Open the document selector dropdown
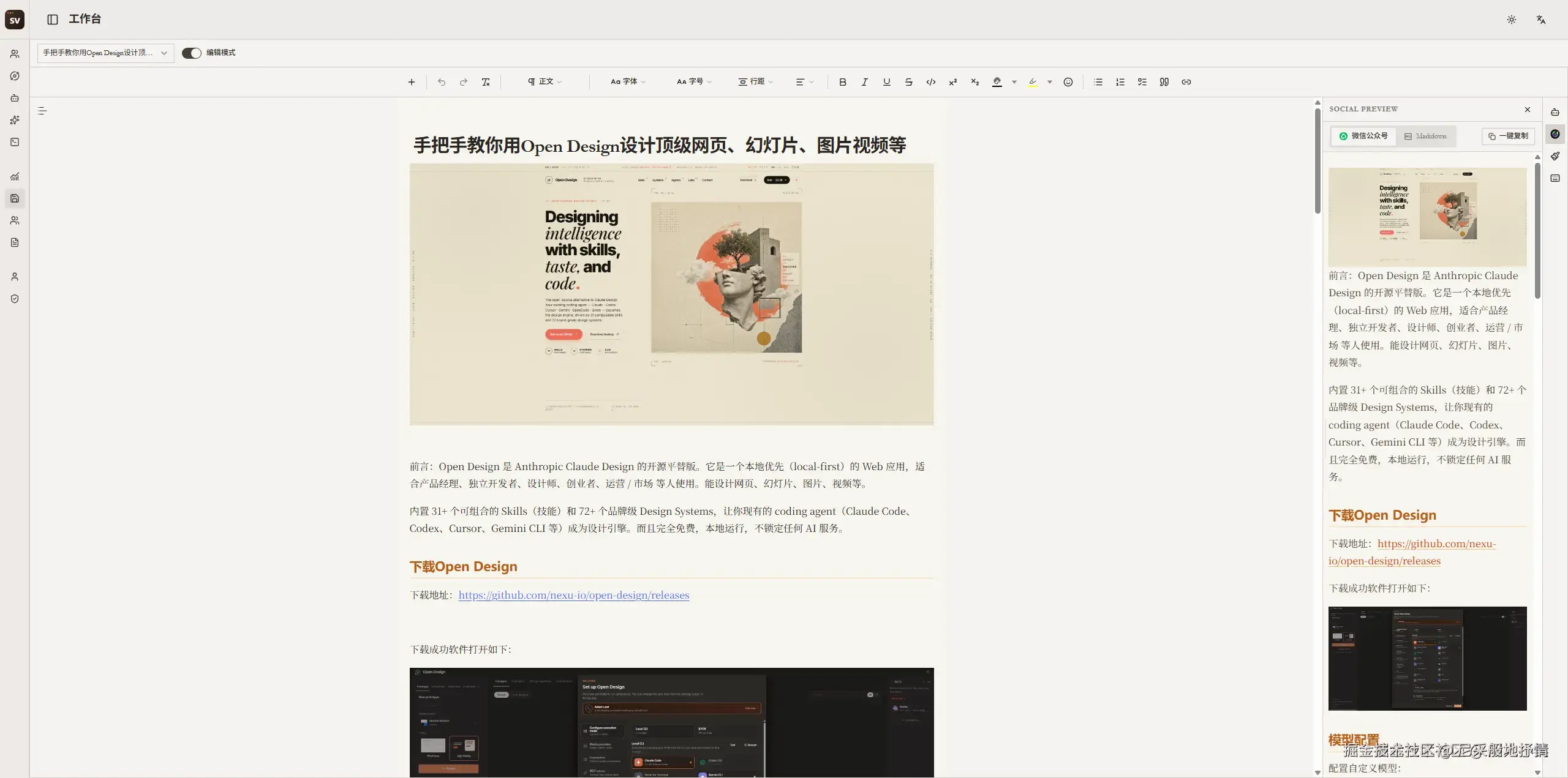This screenshot has height=778, width=1568. 105,53
